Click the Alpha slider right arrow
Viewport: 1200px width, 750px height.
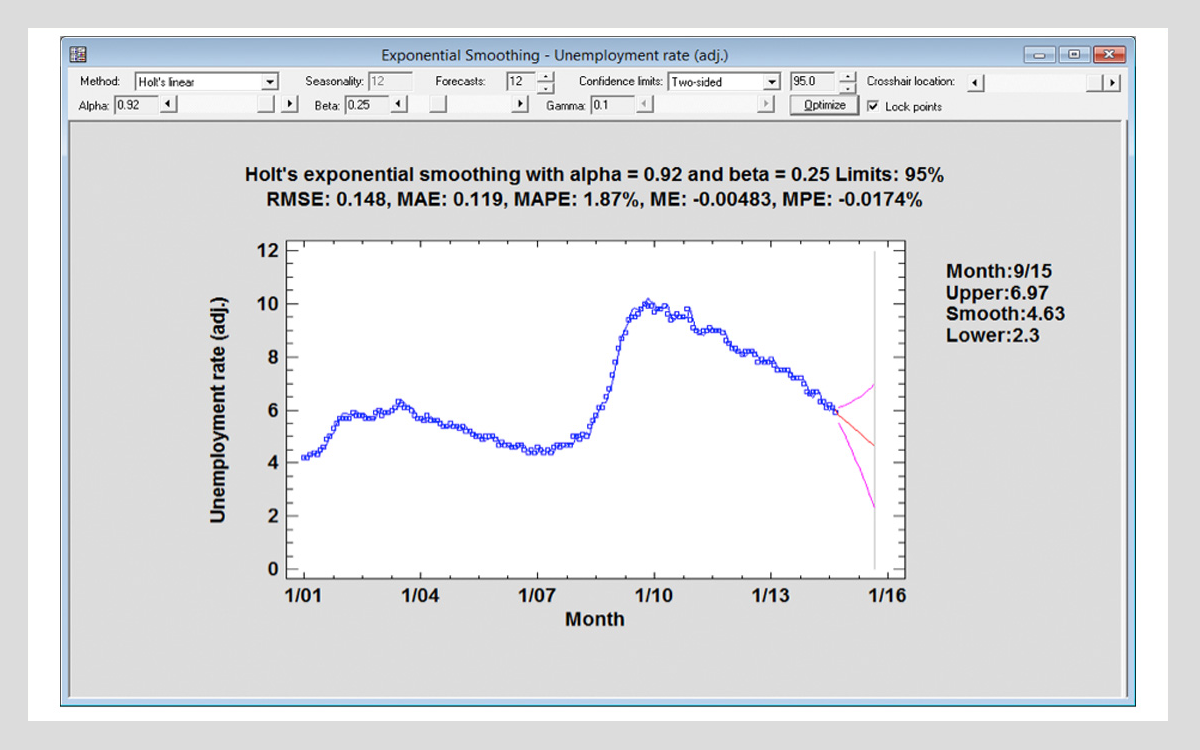pos(290,104)
